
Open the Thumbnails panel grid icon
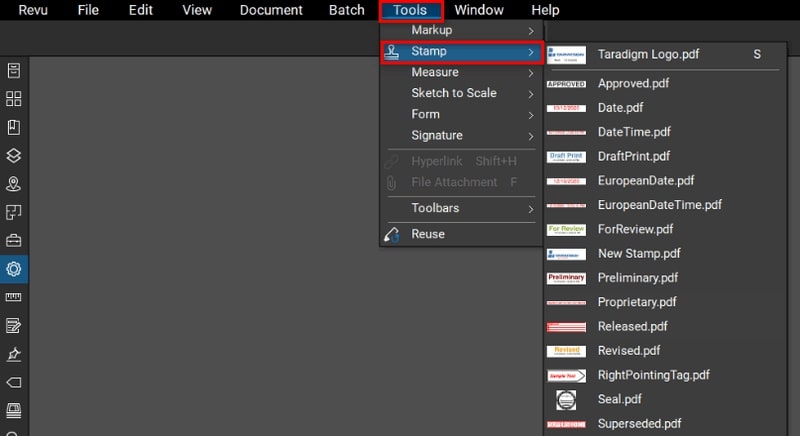point(14,99)
